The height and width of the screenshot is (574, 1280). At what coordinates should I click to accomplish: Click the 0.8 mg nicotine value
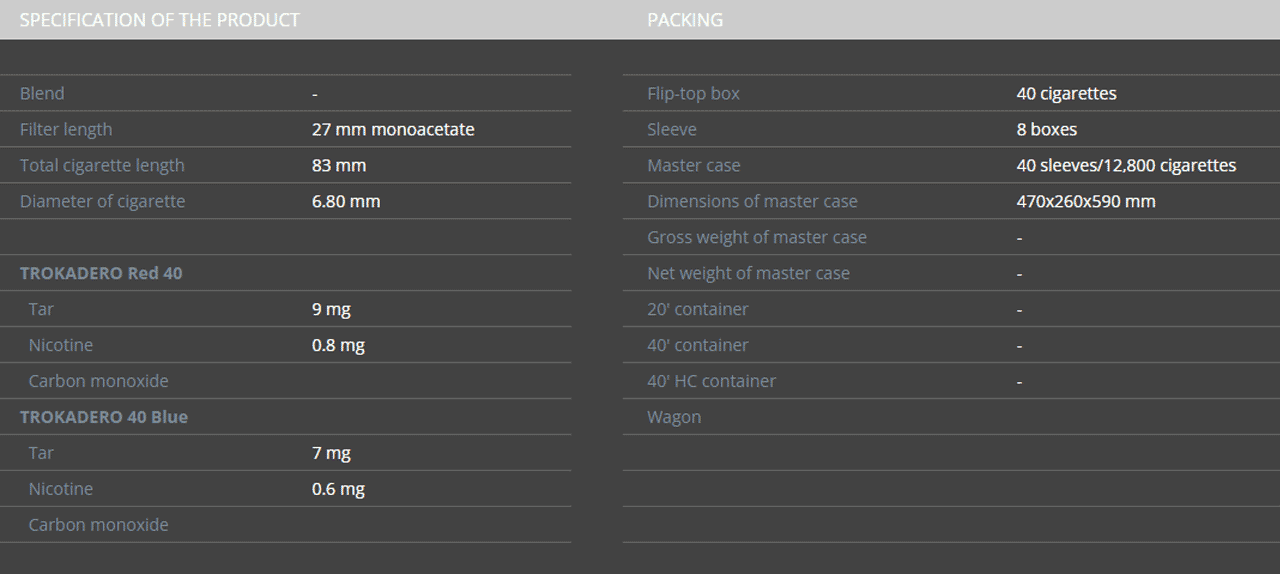[x=338, y=346]
